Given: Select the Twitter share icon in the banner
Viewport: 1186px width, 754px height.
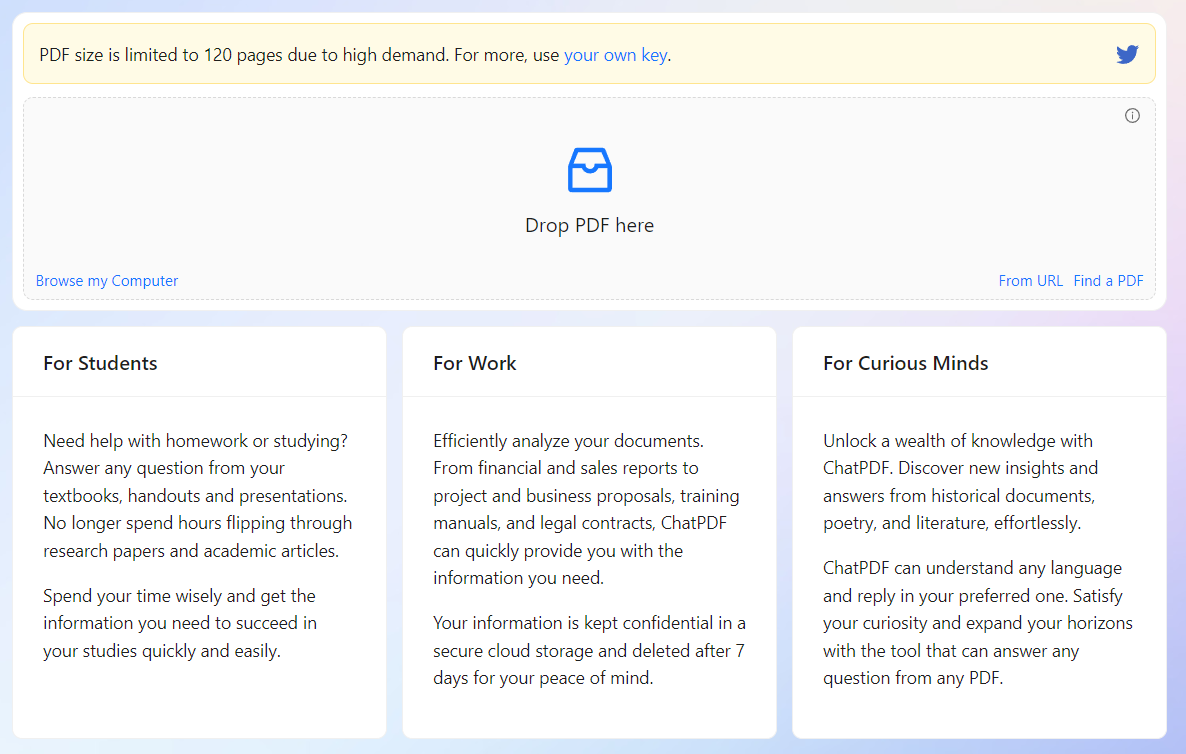Looking at the screenshot, I should pos(1127,54).
